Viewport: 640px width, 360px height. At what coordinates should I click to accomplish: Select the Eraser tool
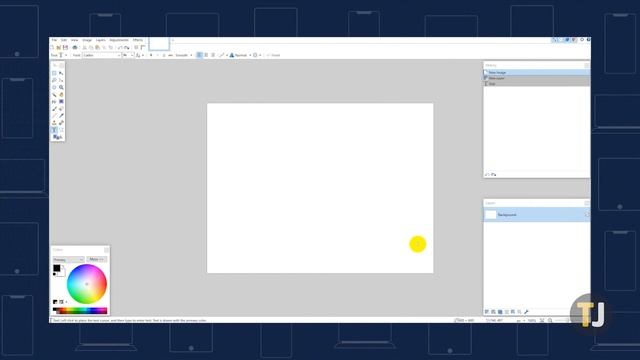pos(61,109)
